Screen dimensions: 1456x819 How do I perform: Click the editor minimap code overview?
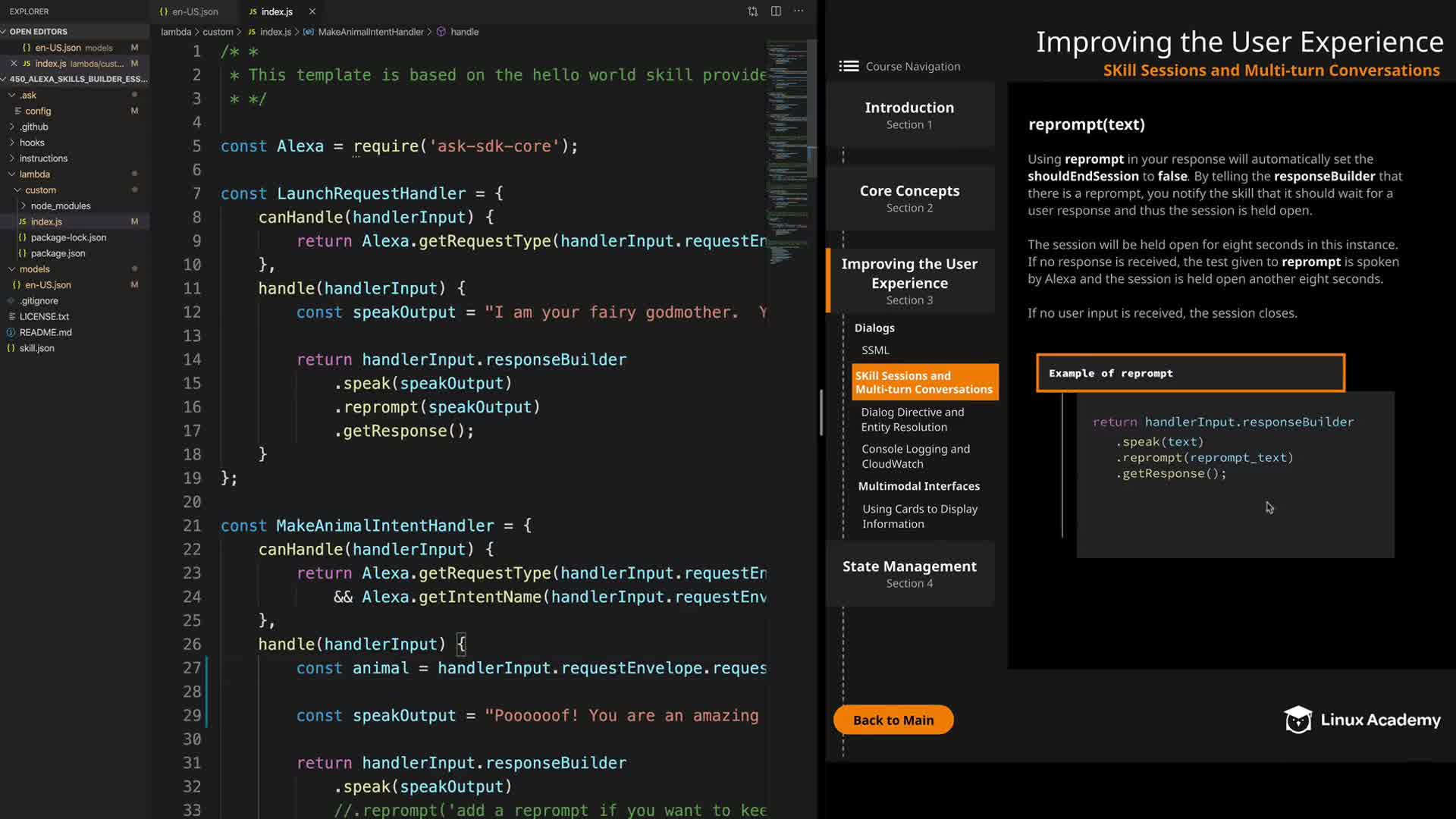pyautogui.click(x=789, y=152)
